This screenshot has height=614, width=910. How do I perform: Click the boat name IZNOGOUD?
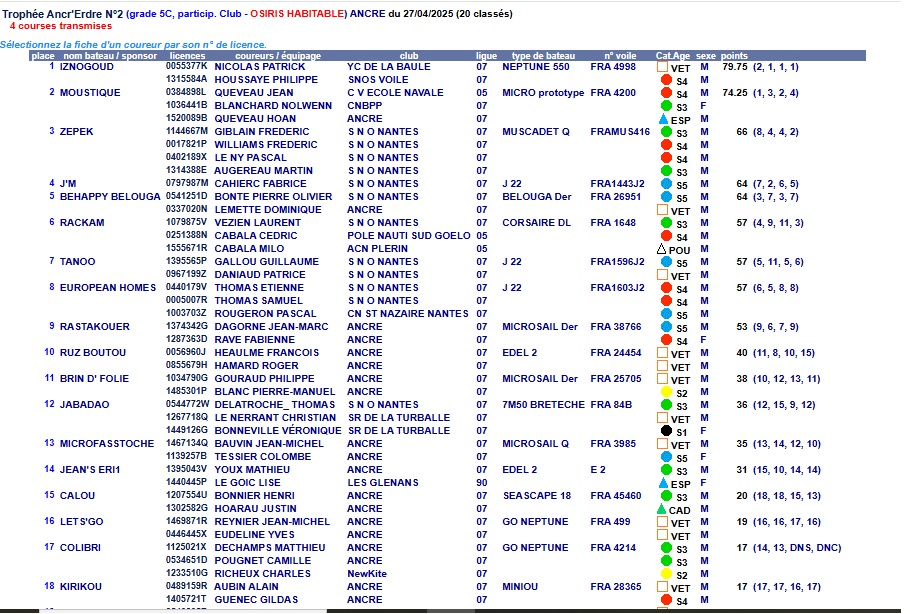(87, 67)
